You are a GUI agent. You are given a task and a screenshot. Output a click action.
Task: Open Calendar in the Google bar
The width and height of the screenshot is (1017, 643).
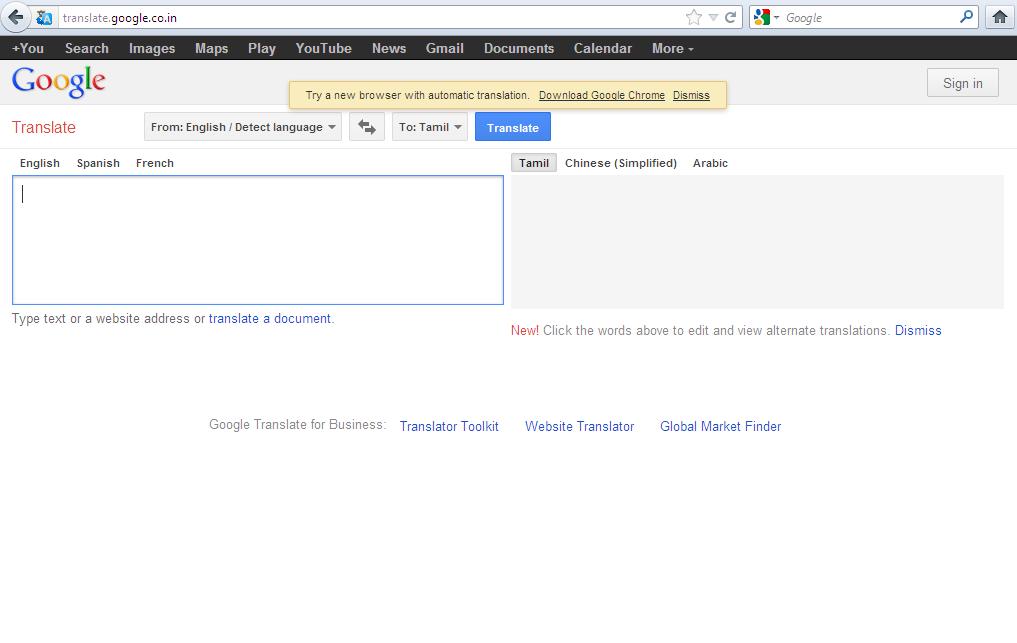[x=603, y=48]
